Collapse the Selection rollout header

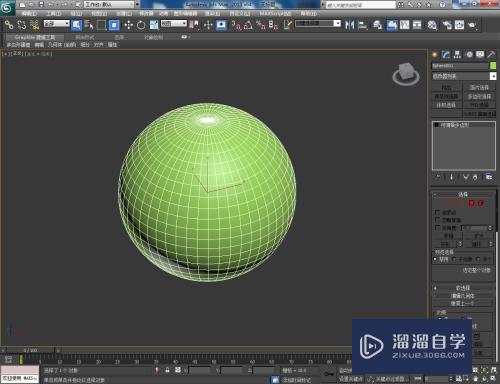(x=463, y=194)
